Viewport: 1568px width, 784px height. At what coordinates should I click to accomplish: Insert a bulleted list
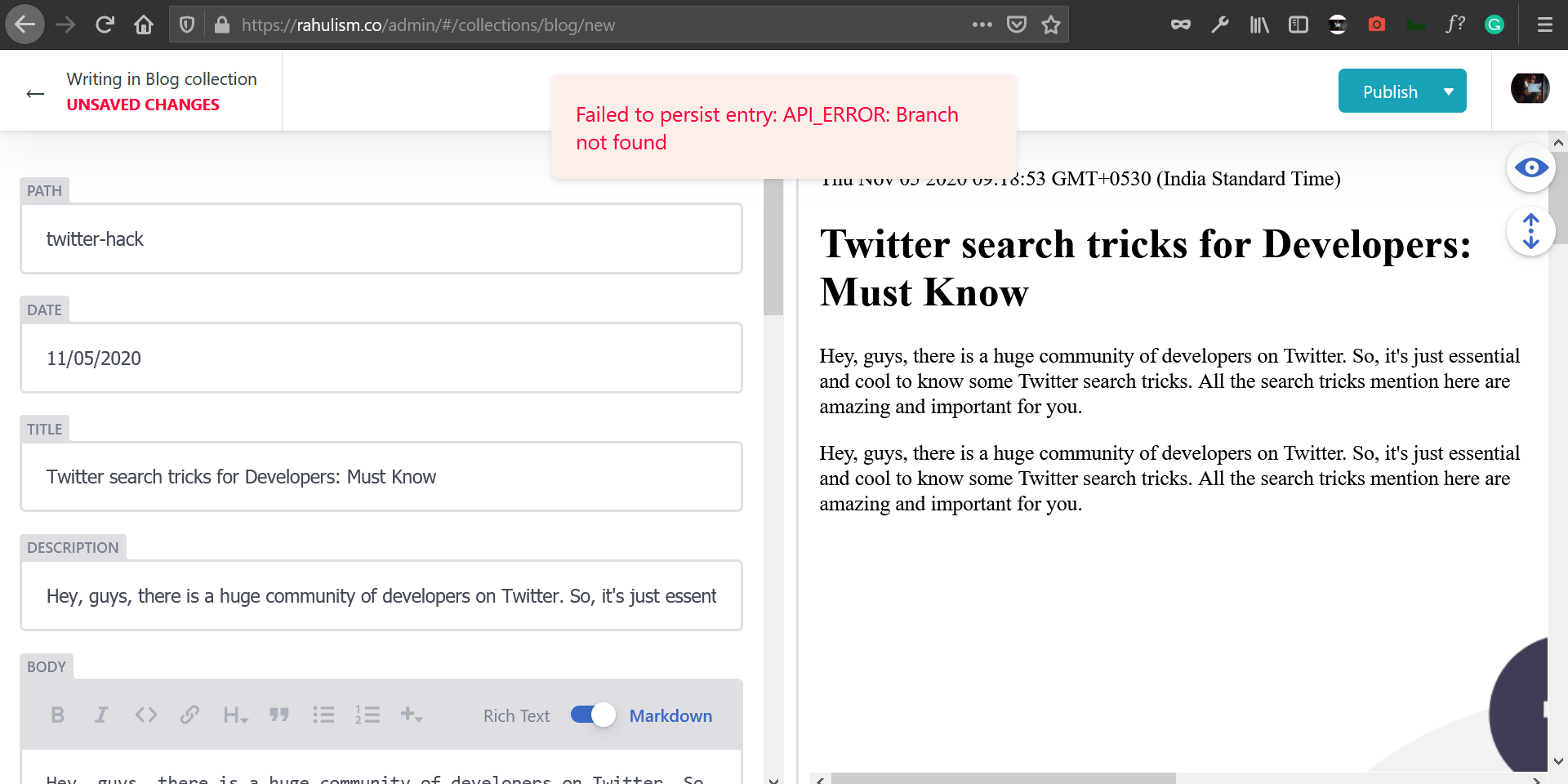[323, 715]
